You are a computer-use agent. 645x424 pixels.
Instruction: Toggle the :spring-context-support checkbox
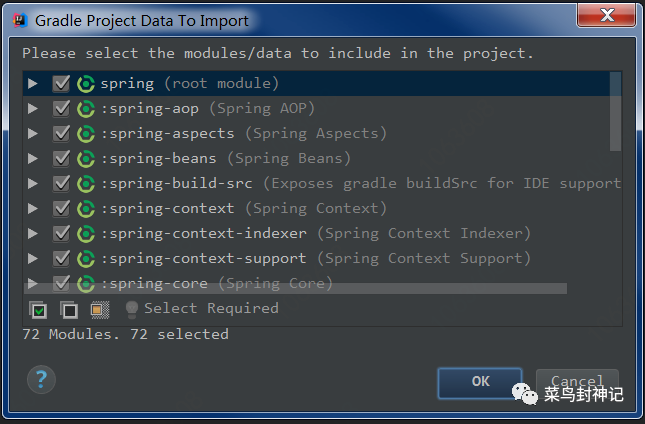[x=61, y=259]
